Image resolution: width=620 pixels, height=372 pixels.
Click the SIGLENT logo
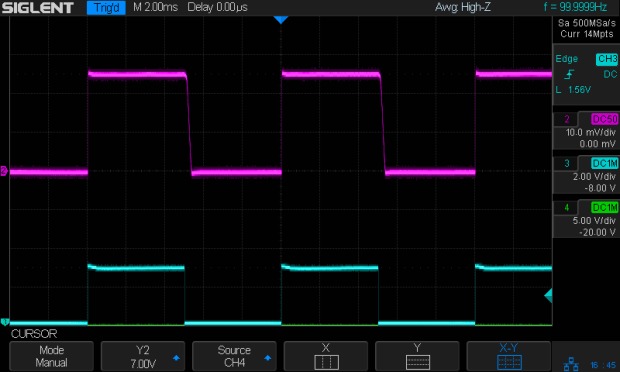(38, 8)
